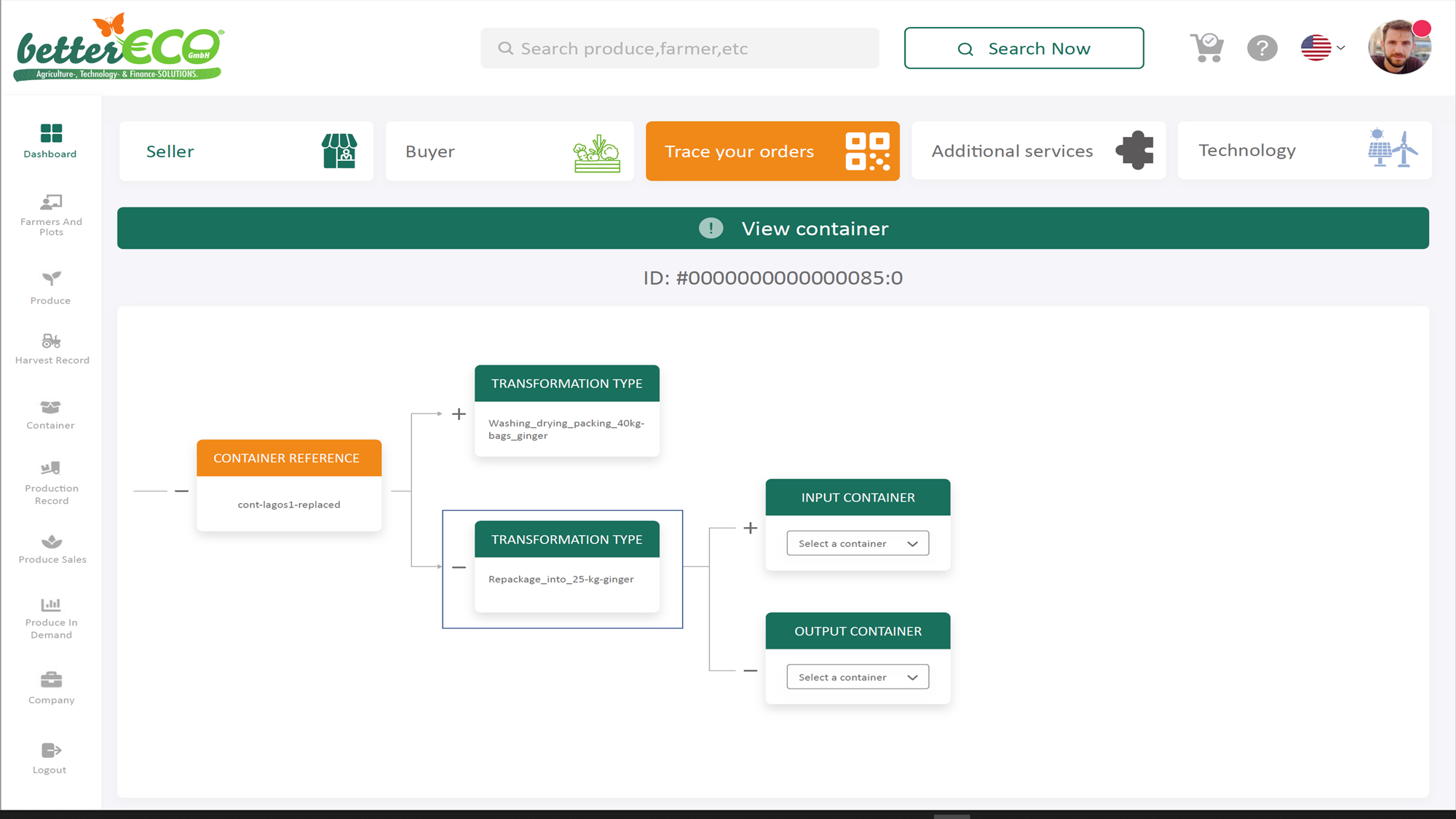Open Harvest Record tractor icon
Viewport: 1456px width, 819px height.
click(51, 341)
